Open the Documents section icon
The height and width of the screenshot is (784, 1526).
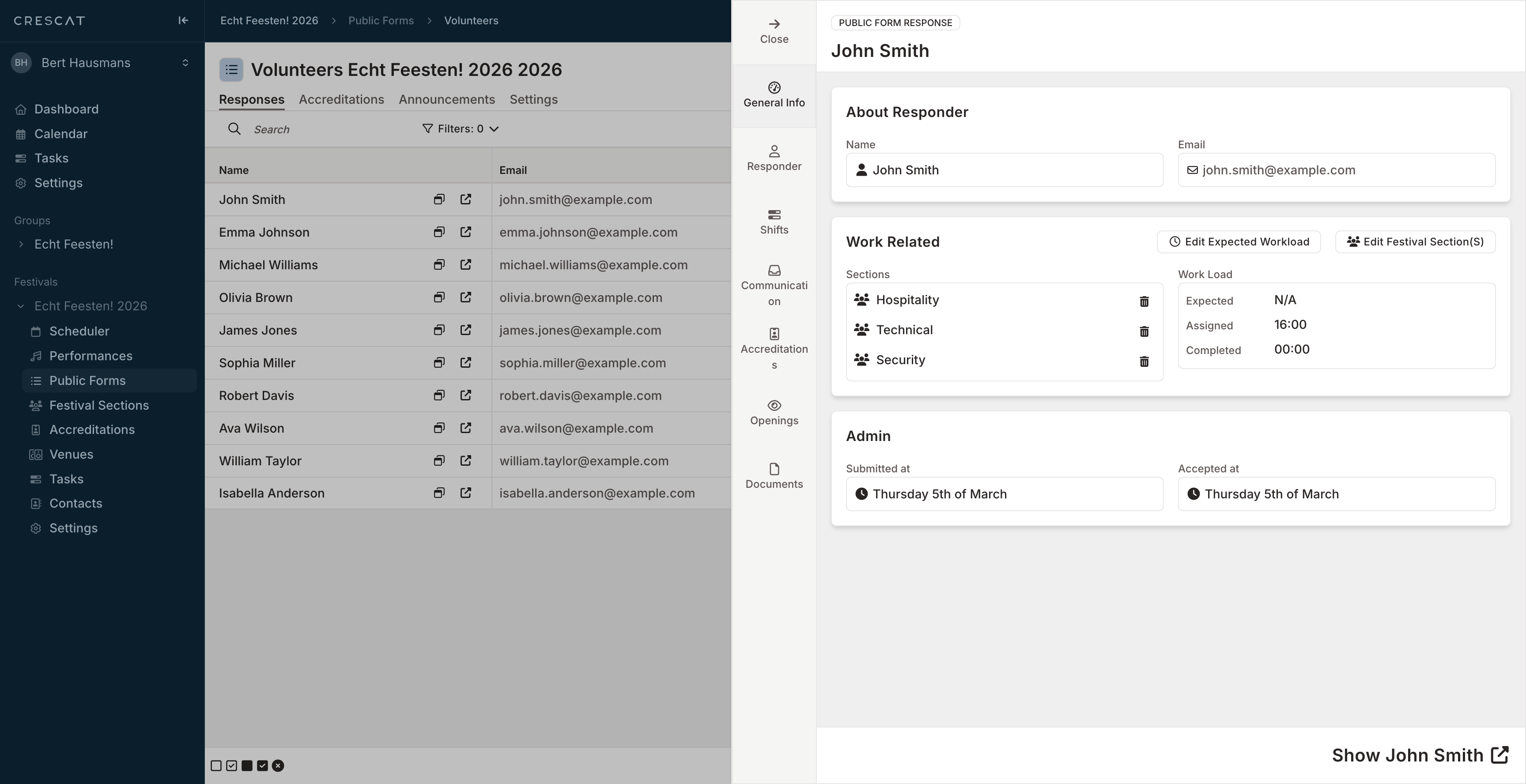(x=774, y=476)
